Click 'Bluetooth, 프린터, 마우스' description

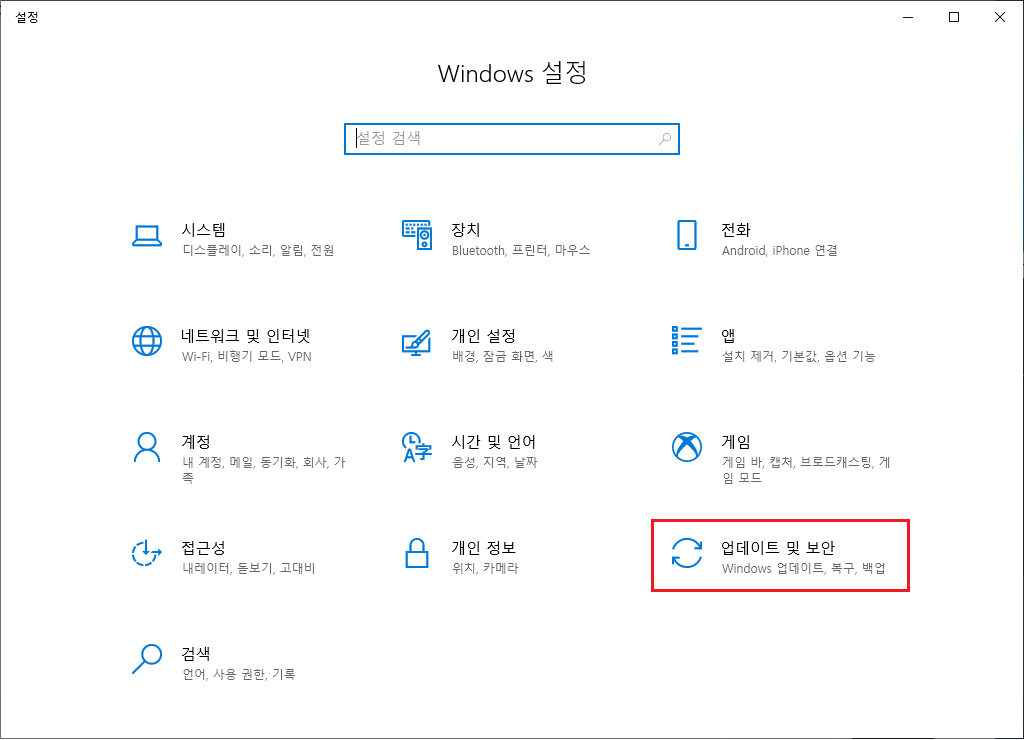click(521, 250)
